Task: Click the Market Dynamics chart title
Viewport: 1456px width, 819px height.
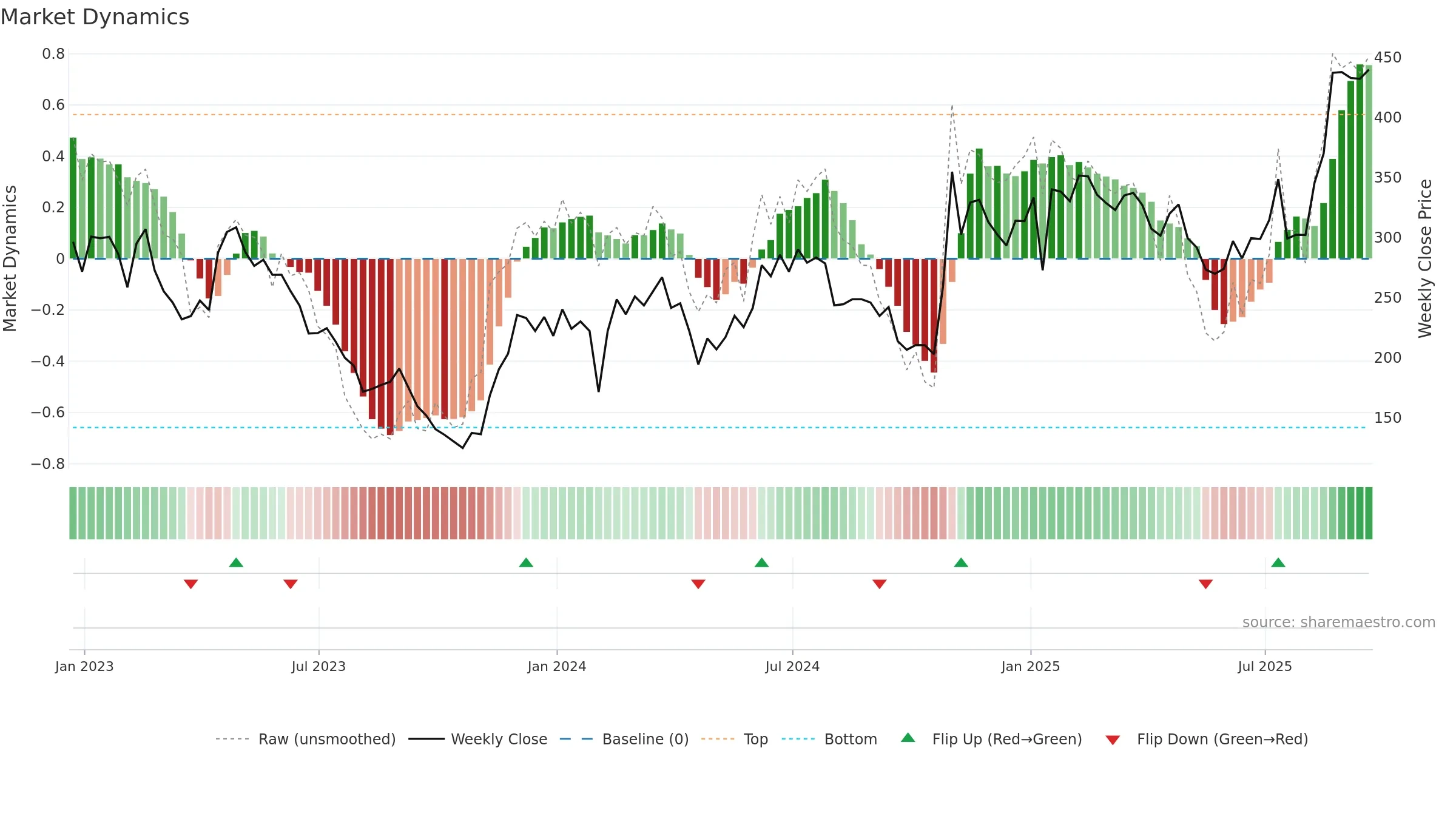Action: click(95, 17)
